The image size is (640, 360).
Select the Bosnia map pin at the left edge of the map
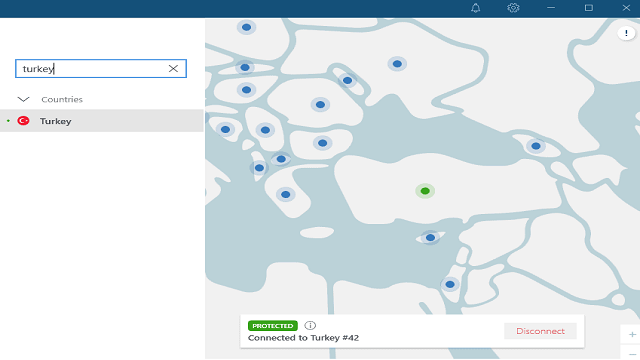point(225,129)
